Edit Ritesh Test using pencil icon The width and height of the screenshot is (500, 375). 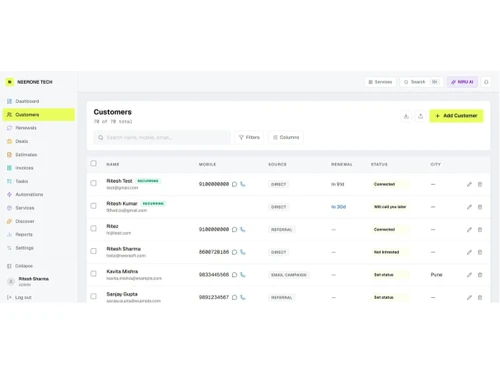click(469, 184)
